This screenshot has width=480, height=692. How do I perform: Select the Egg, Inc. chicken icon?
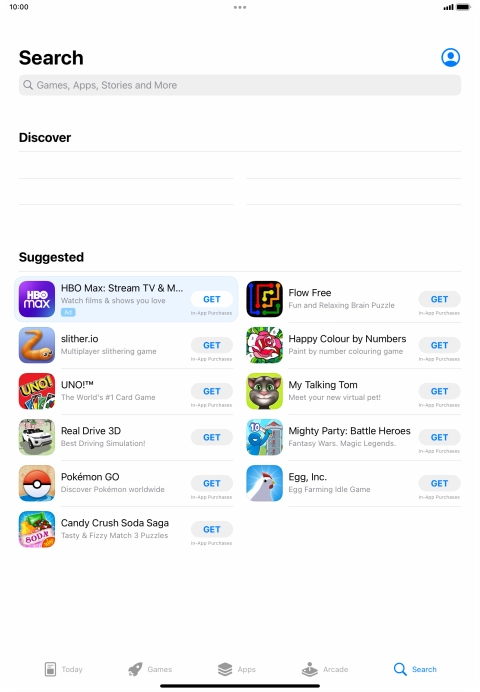pyautogui.click(x=264, y=483)
